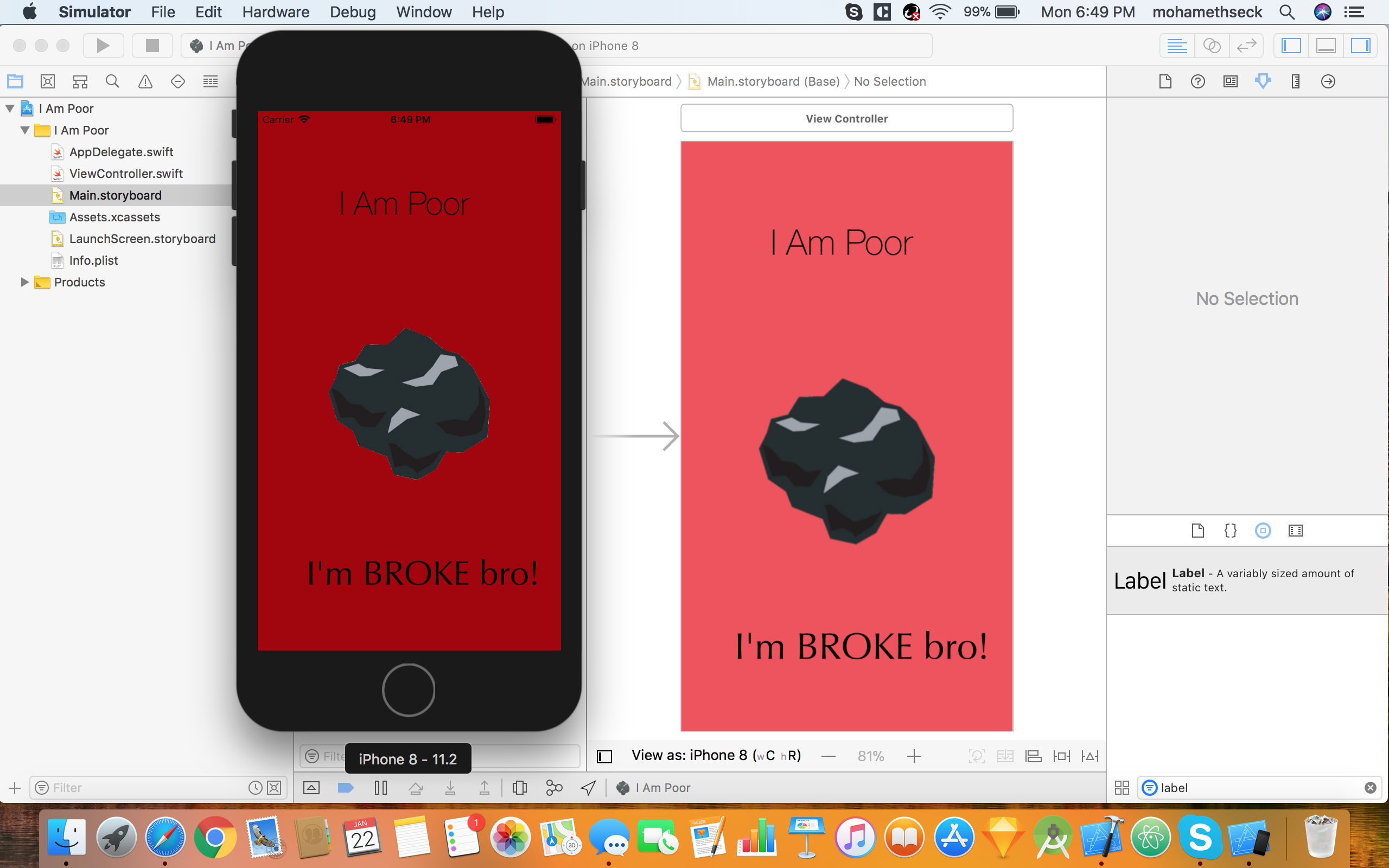
Task: Toggle breakpoints with the blue flag icon
Action: click(x=346, y=787)
